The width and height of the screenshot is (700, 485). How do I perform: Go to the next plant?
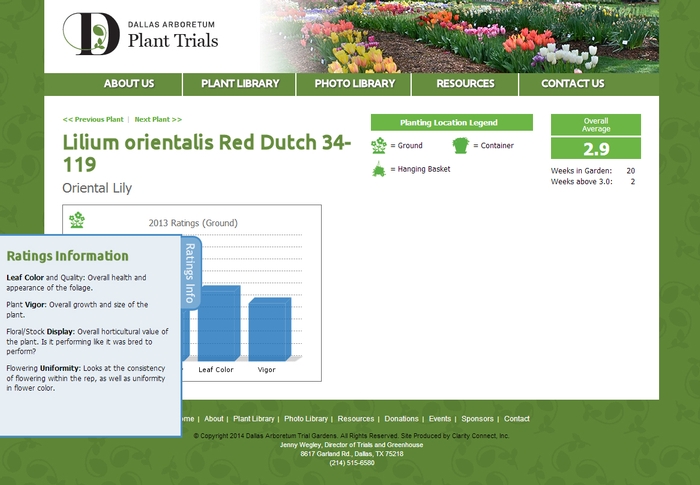pyautogui.click(x=158, y=119)
